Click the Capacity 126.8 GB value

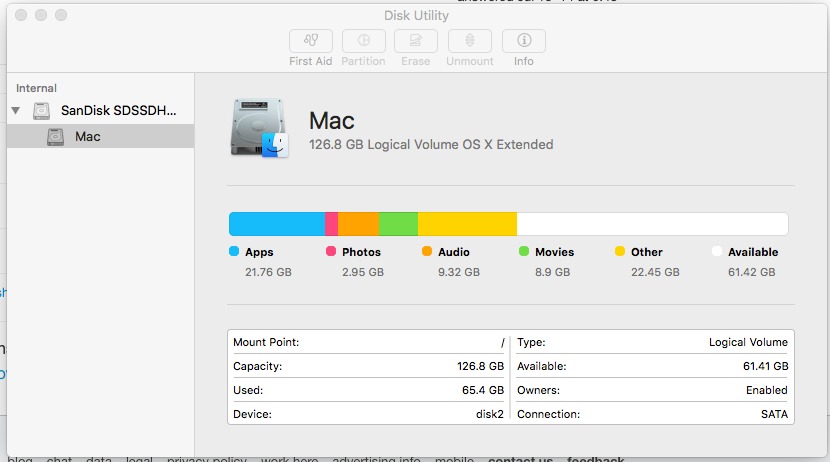point(481,366)
